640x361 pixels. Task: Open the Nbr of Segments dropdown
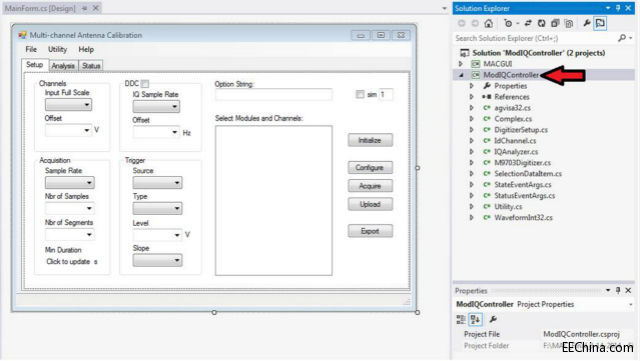coord(70,234)
